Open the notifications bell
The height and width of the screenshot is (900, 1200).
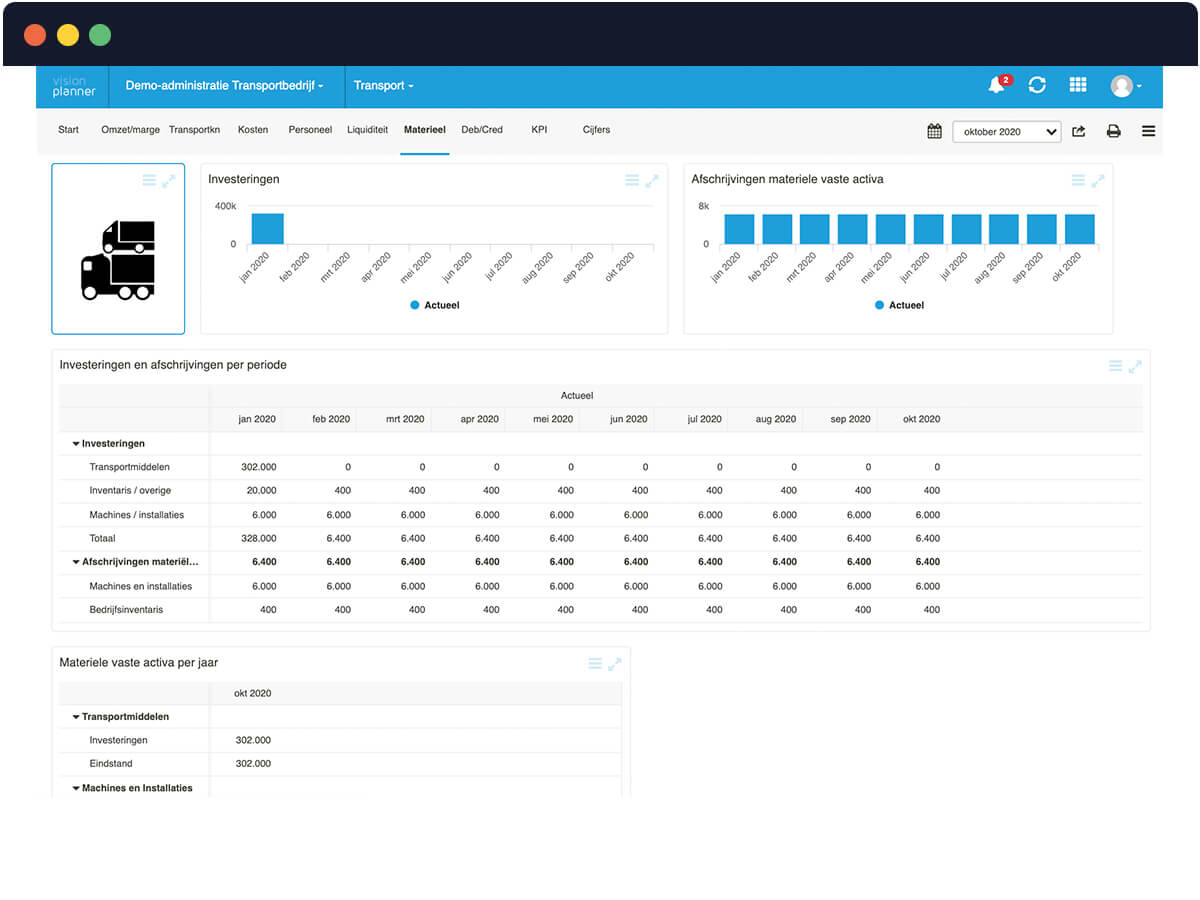[998, 85]
